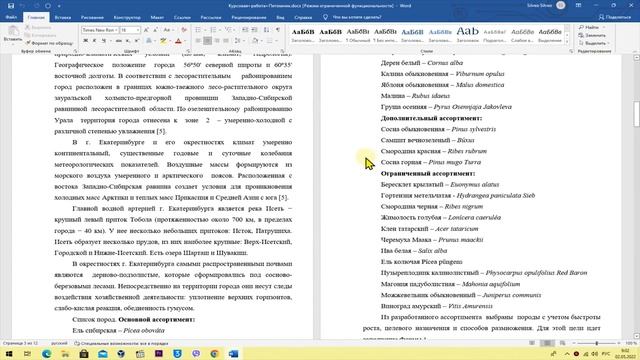Open the Windows Start menu
Image resolution: width=640 pixels, height=360 pixels.
(x=9, y=353)
